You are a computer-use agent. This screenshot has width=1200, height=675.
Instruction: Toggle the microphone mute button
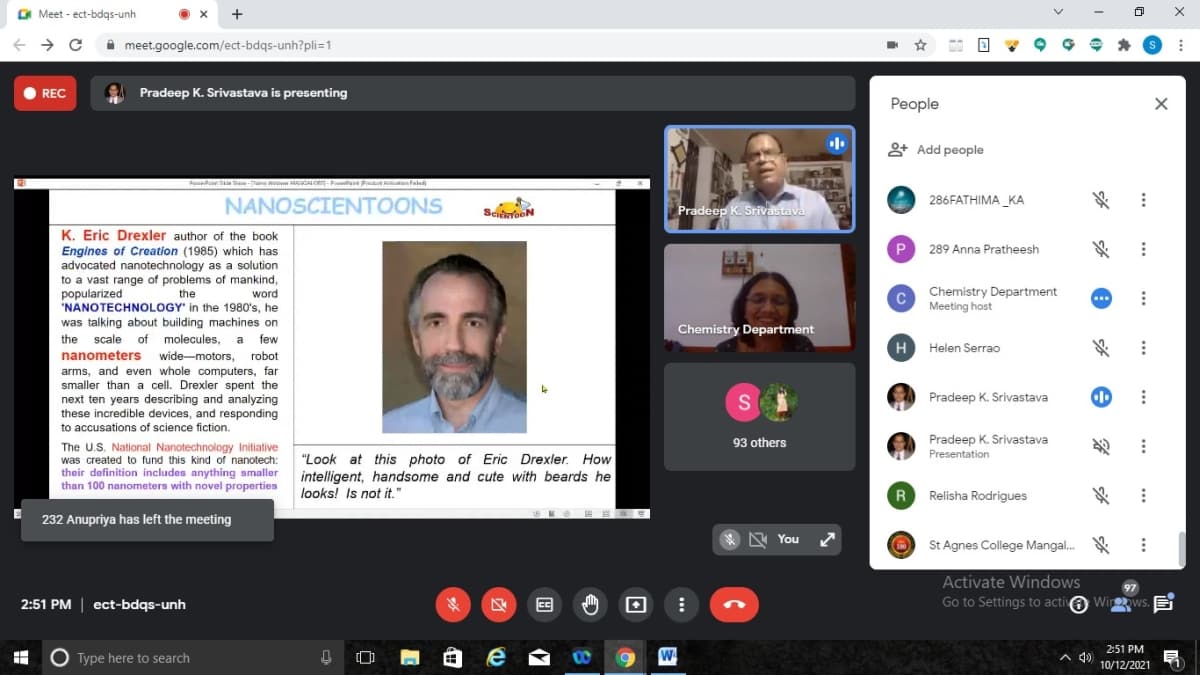(x=453, y=604)
